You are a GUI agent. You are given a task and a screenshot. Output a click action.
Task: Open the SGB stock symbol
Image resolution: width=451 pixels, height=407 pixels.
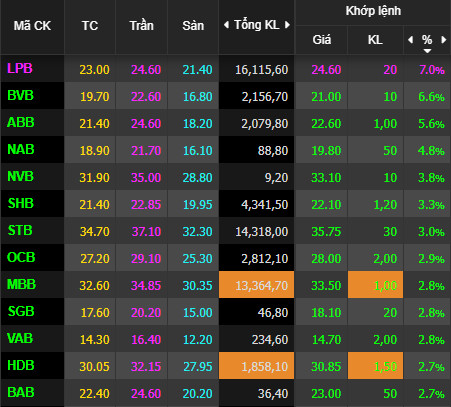pyautogui.click(x=21, y=312)
